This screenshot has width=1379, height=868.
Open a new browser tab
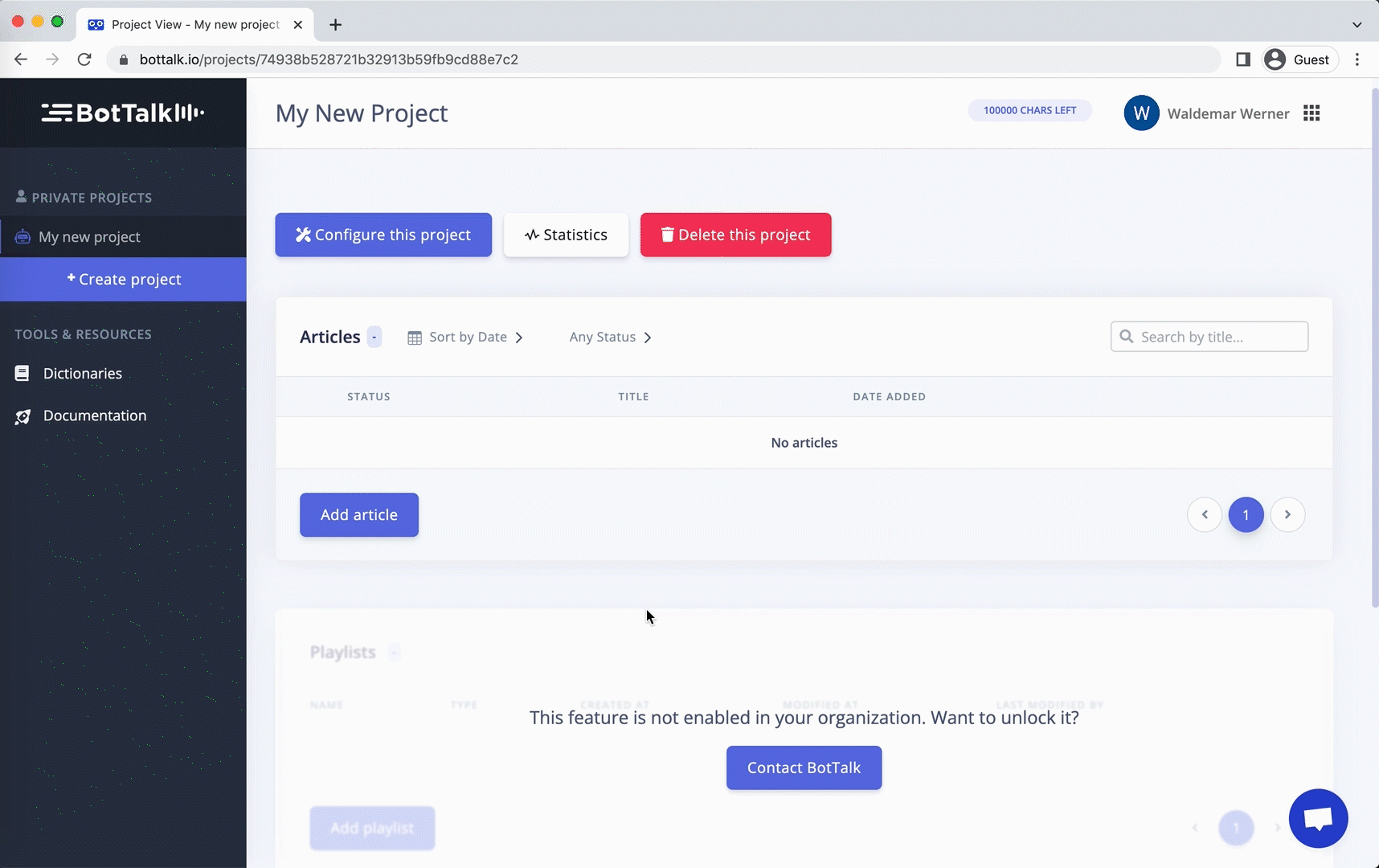pos(336,25)
